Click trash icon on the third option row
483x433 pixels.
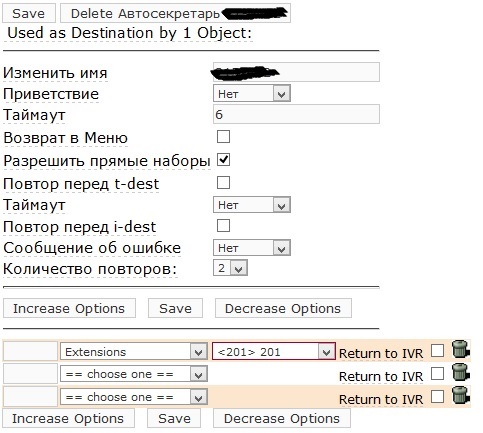tap(460, 396)
